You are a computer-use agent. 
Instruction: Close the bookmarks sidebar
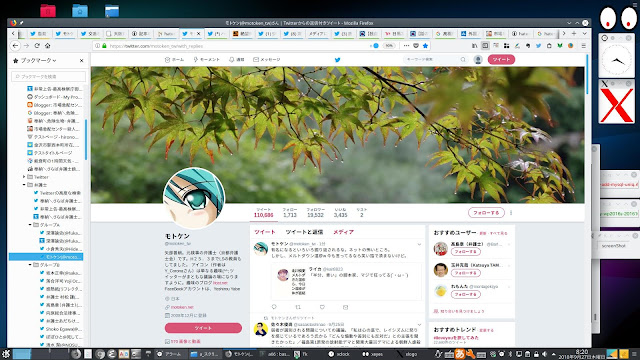[81, 60]
